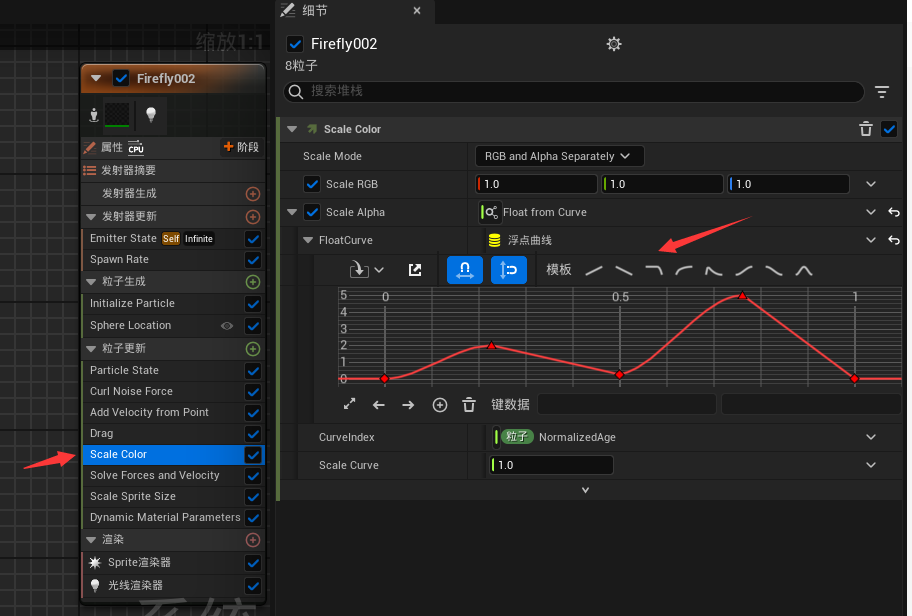Viewport: 912px width, 616px height.
Task: Collapse the FloatCurve section
Action: pos(308,240)
